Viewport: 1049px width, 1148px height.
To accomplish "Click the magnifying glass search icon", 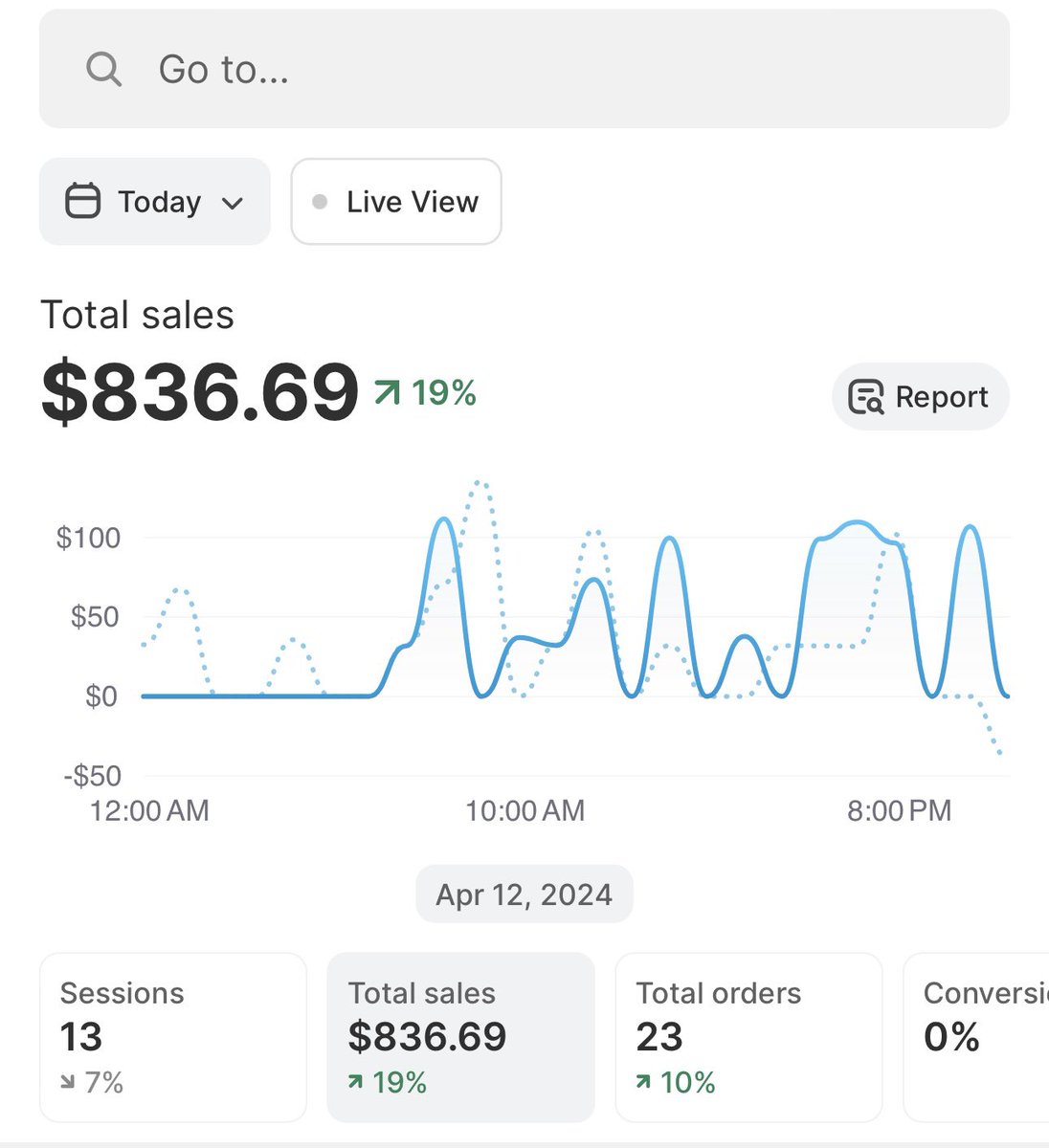I will click(x=103, y=69).
